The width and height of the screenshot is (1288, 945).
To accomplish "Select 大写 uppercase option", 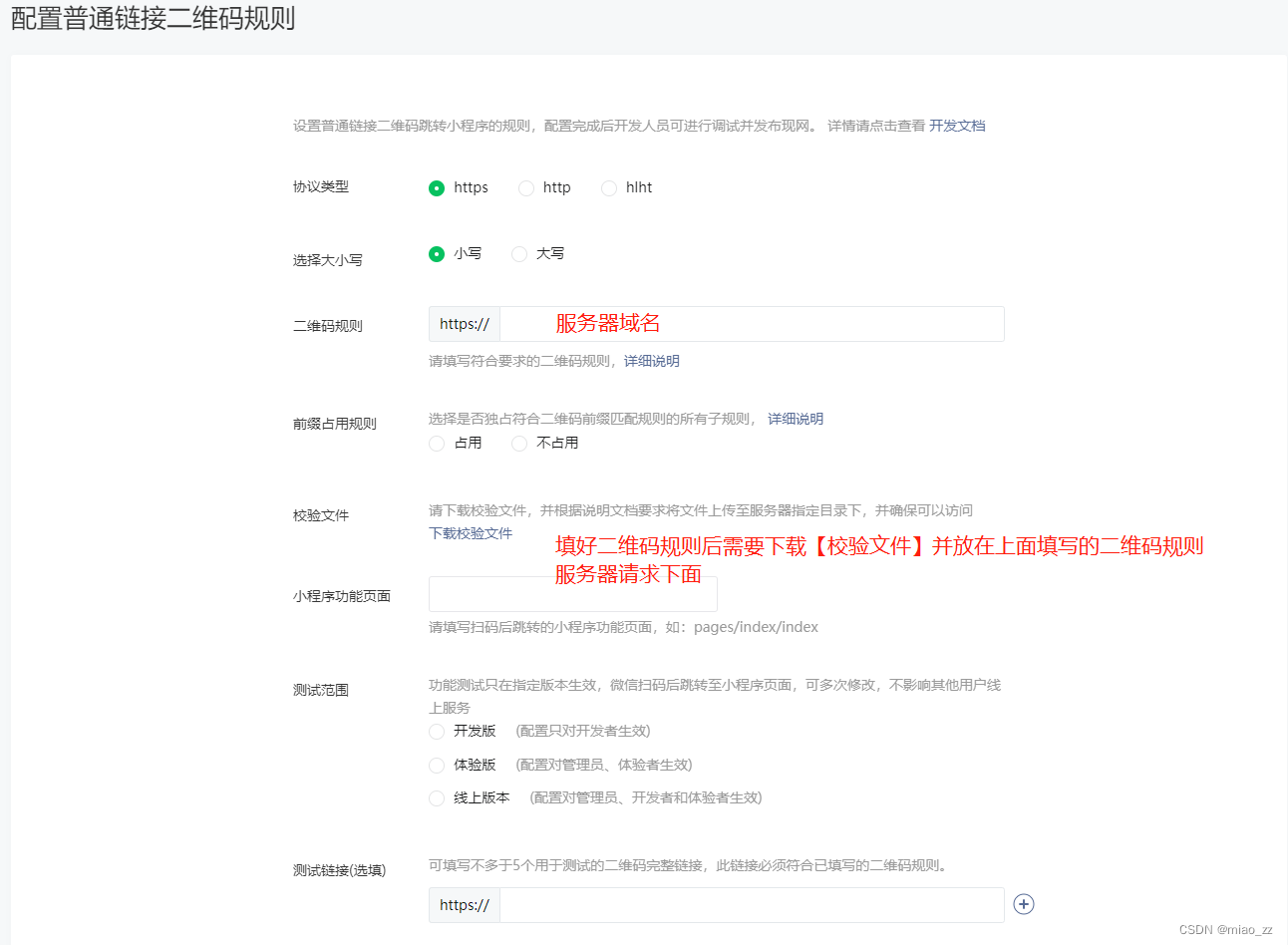I will tap(519, 254).
